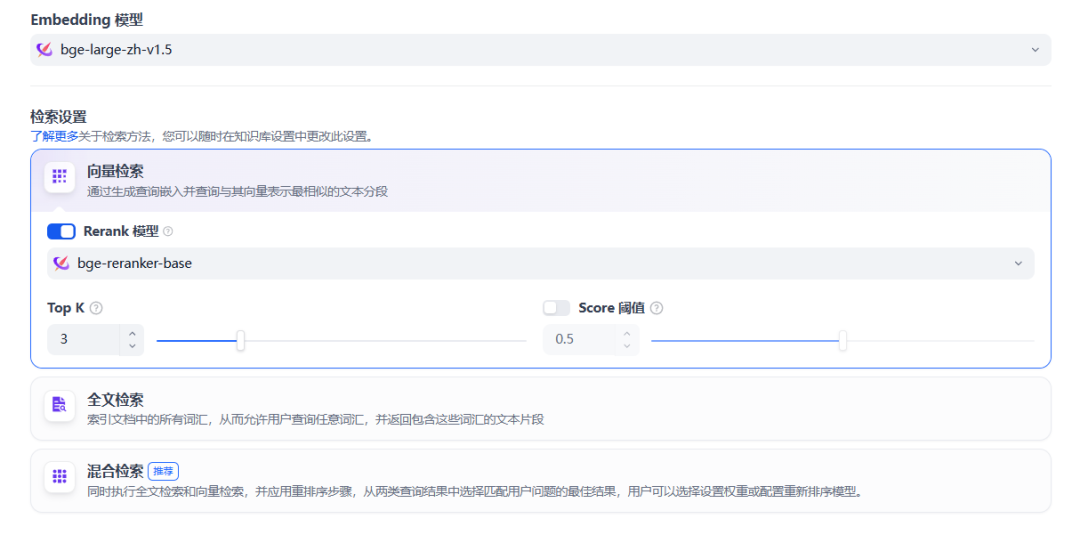Select the 混合检索 retrieval option

point(541,481)
